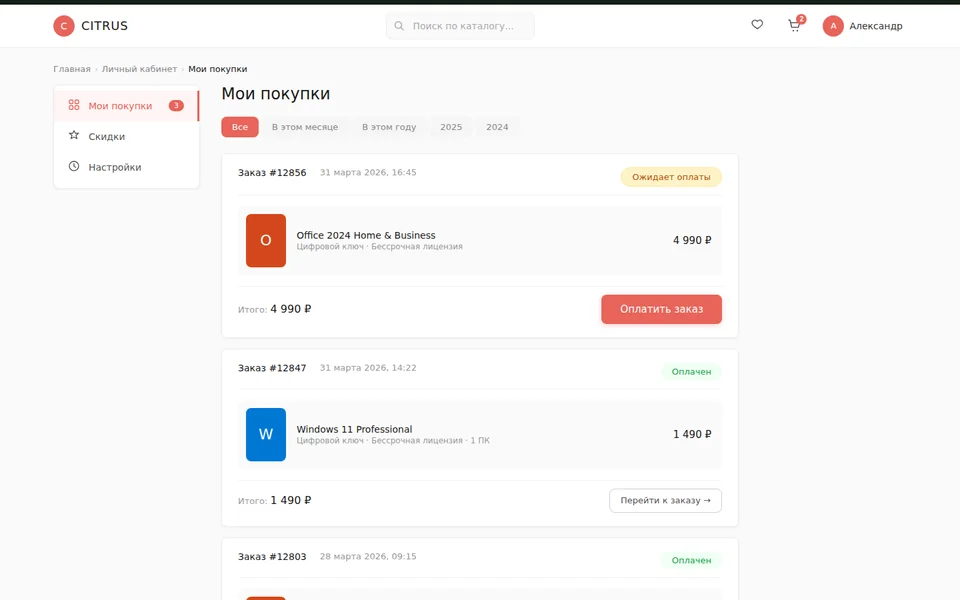This screenshot has width=960, height=600.
Task: Filter purchases by В этом месяце
Action: pos(305,127)
